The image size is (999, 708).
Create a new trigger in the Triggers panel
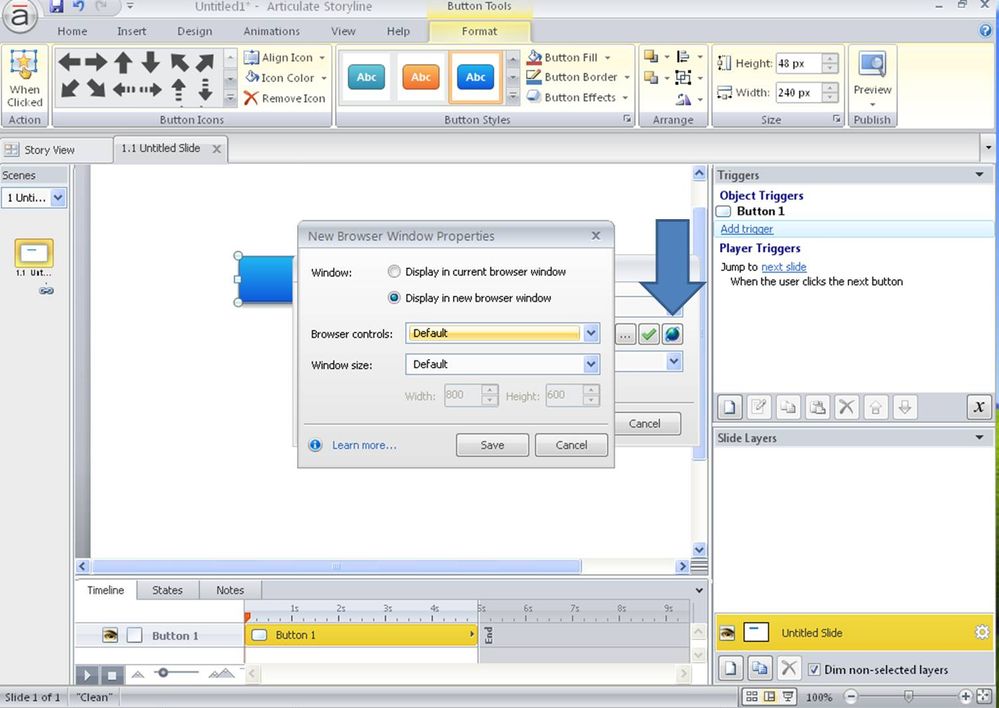point(729,407)
